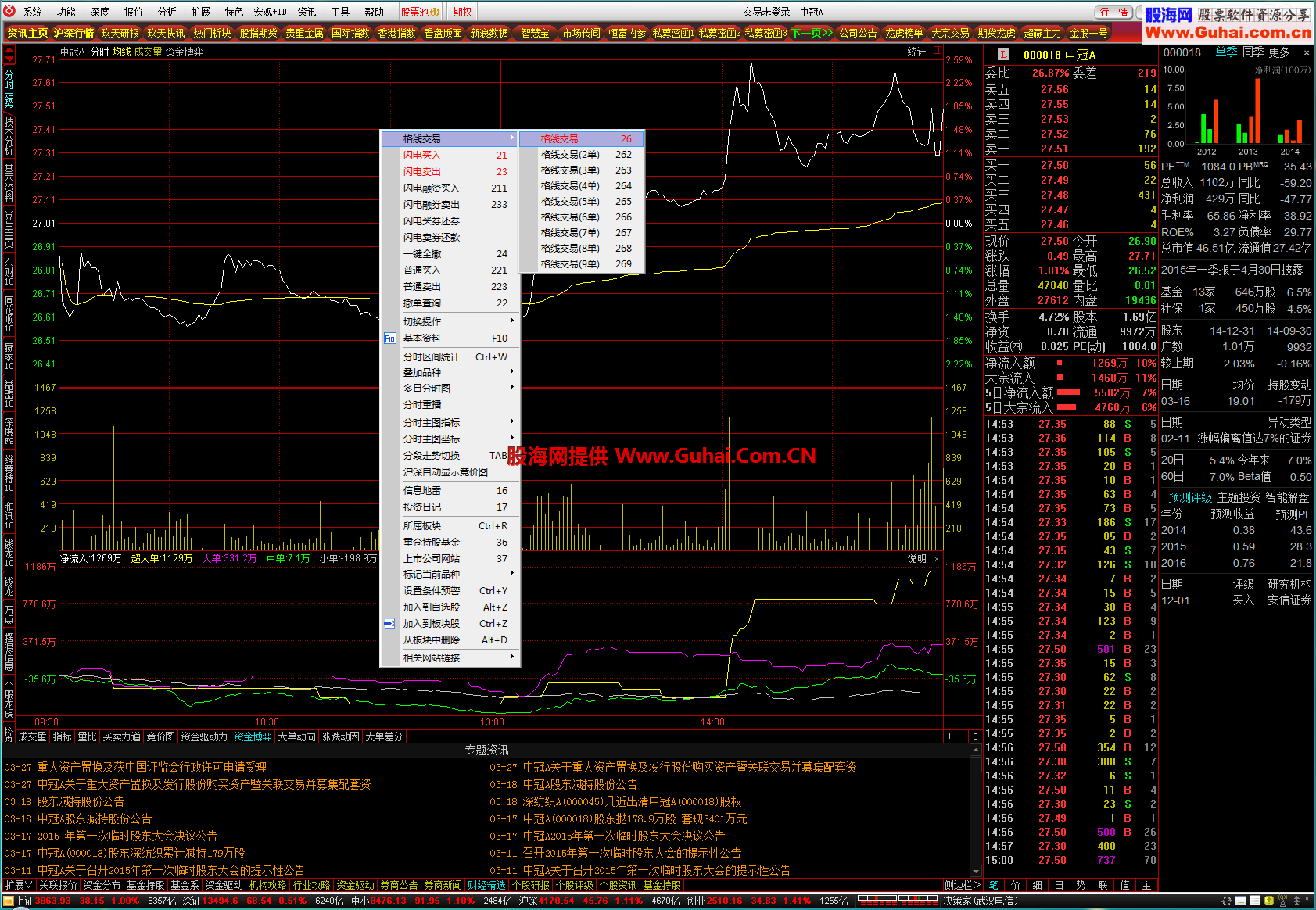The width and height of the screenshot is (1316, 910).
Task: Open 深度F9 in the left sidebar
Action: click(x=9, y=432)
